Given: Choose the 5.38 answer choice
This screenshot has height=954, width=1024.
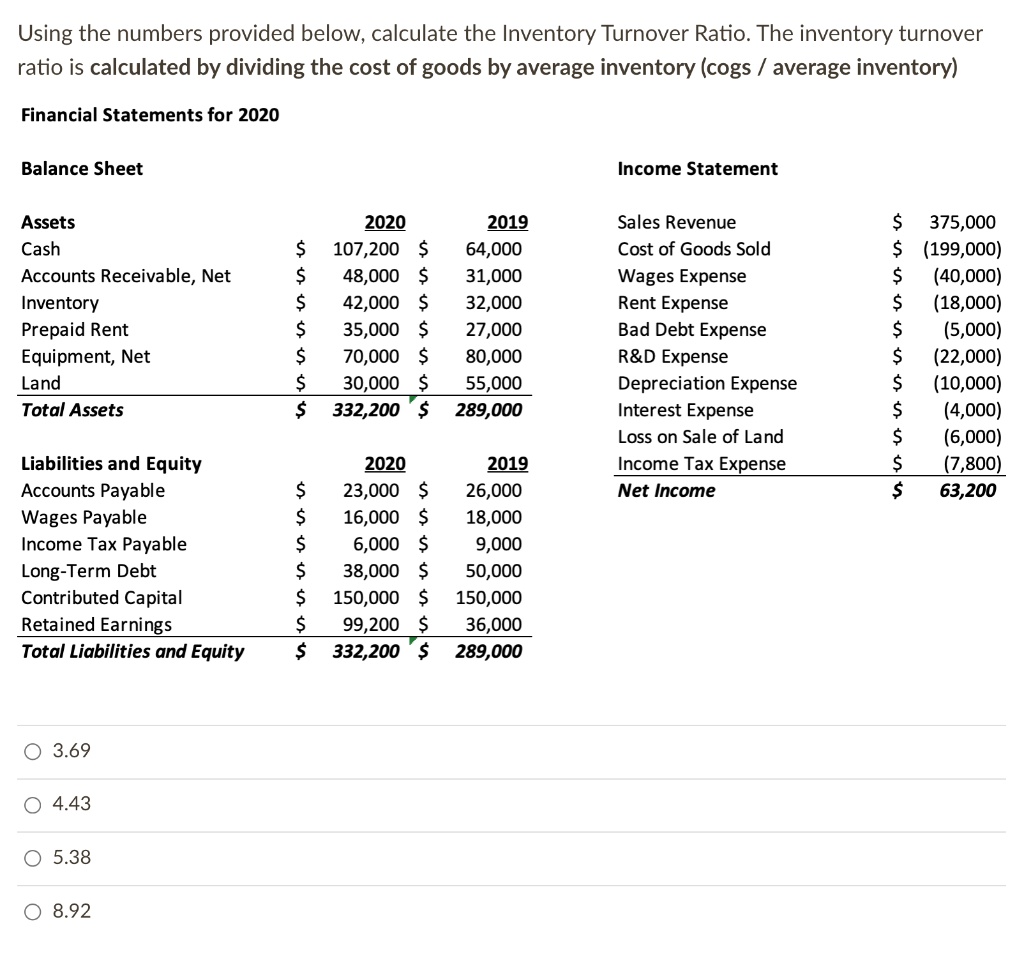Looking at the screenshot, I should coord(32,857).
